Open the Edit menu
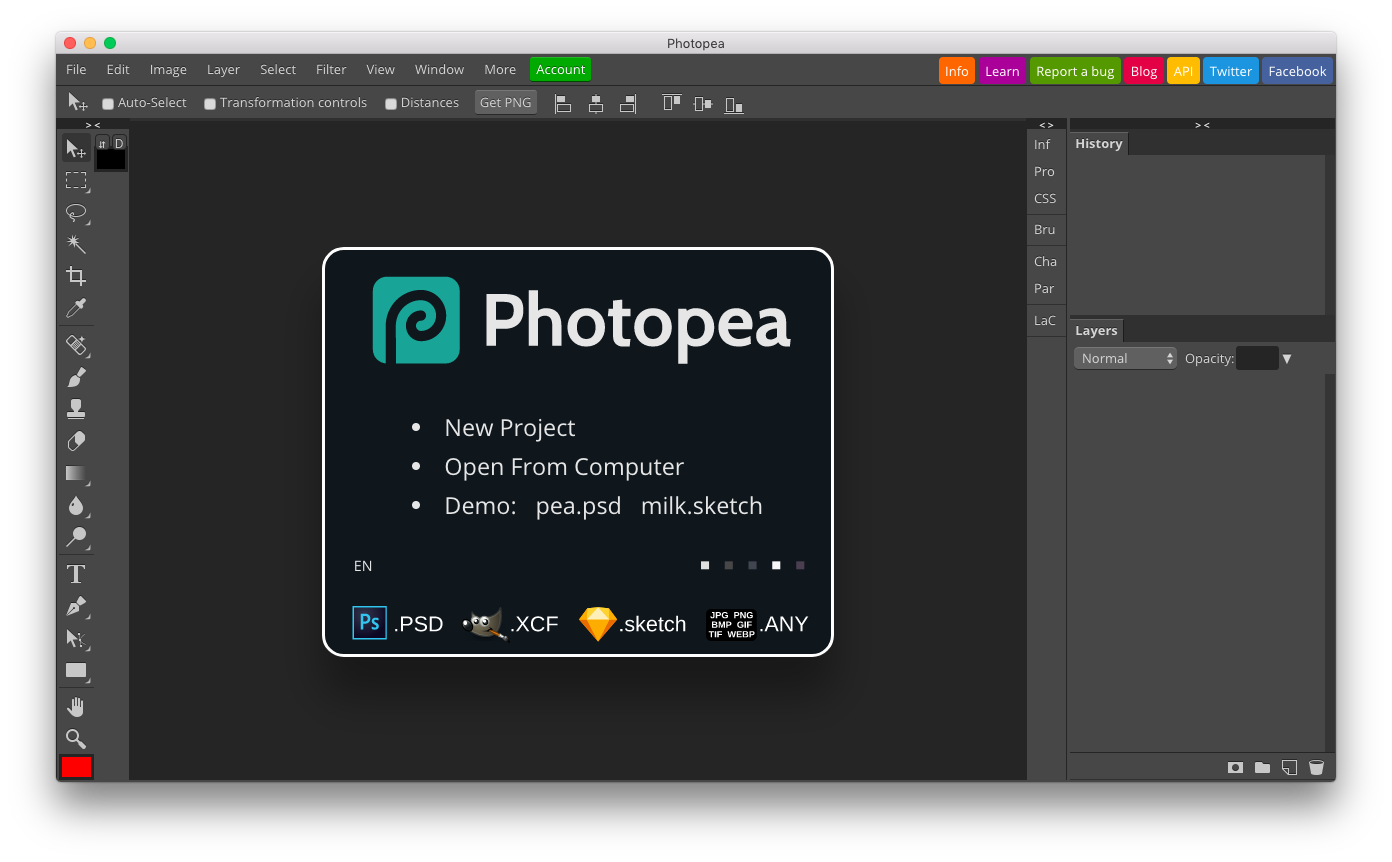This screenshot has width=1392, height=862. pyautogui.click(x=118, y=69)
